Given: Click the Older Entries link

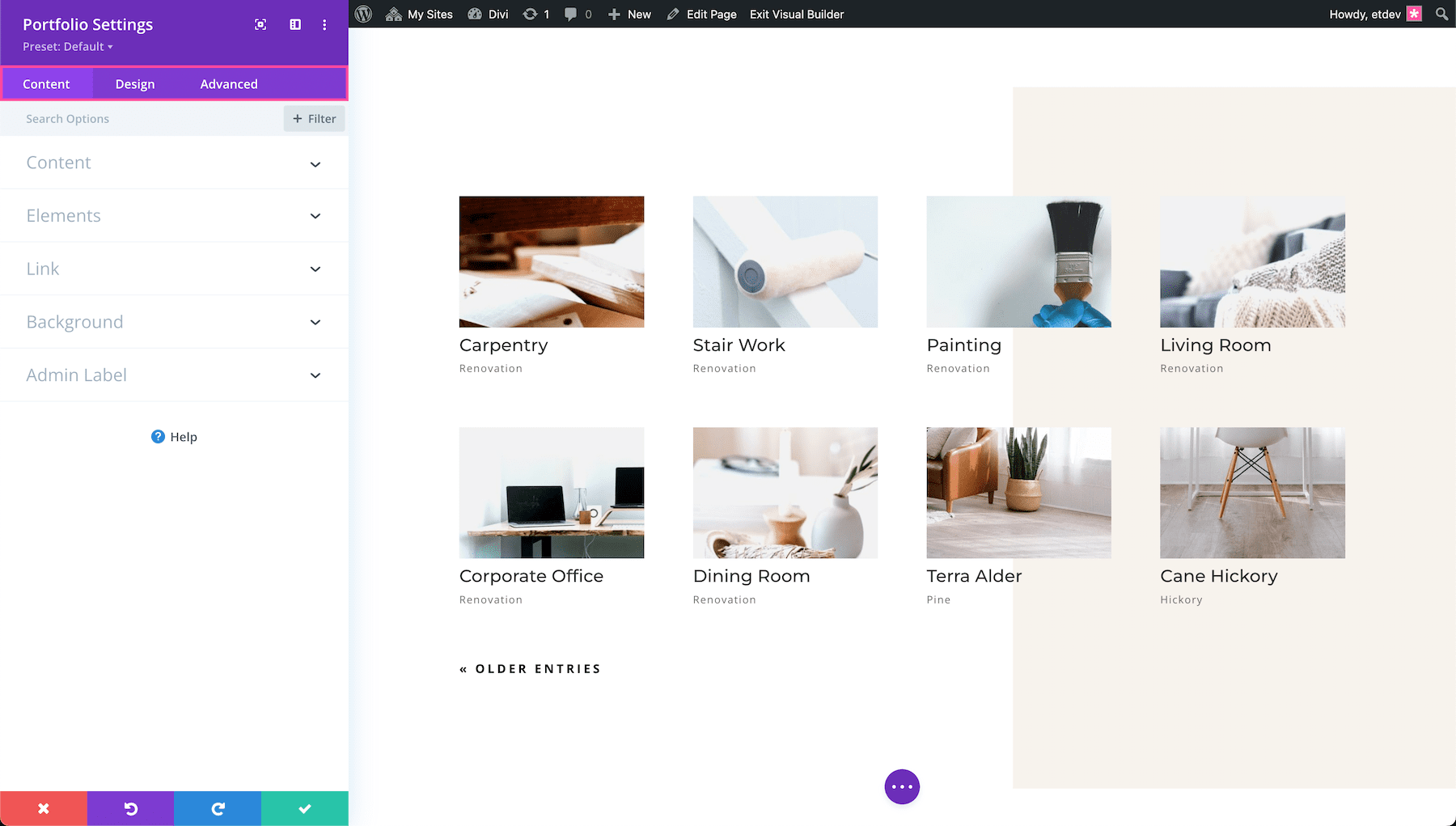Looking at the screenshot, I should tap(530, 668).
